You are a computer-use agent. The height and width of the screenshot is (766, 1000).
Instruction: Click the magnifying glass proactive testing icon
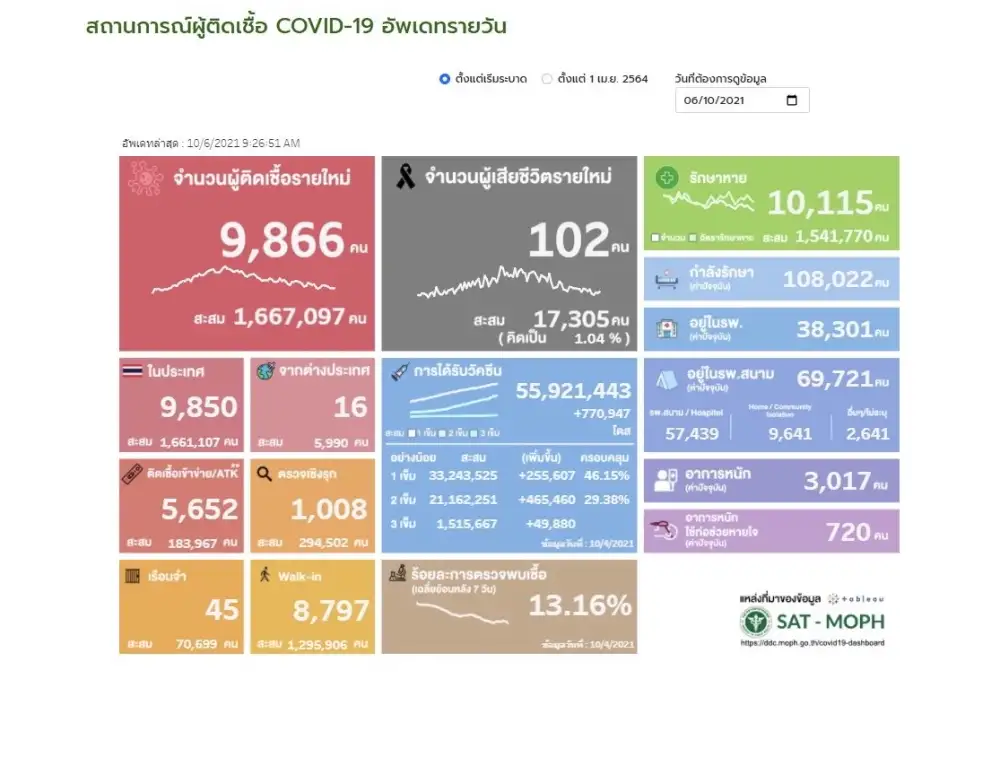point(265,473)
